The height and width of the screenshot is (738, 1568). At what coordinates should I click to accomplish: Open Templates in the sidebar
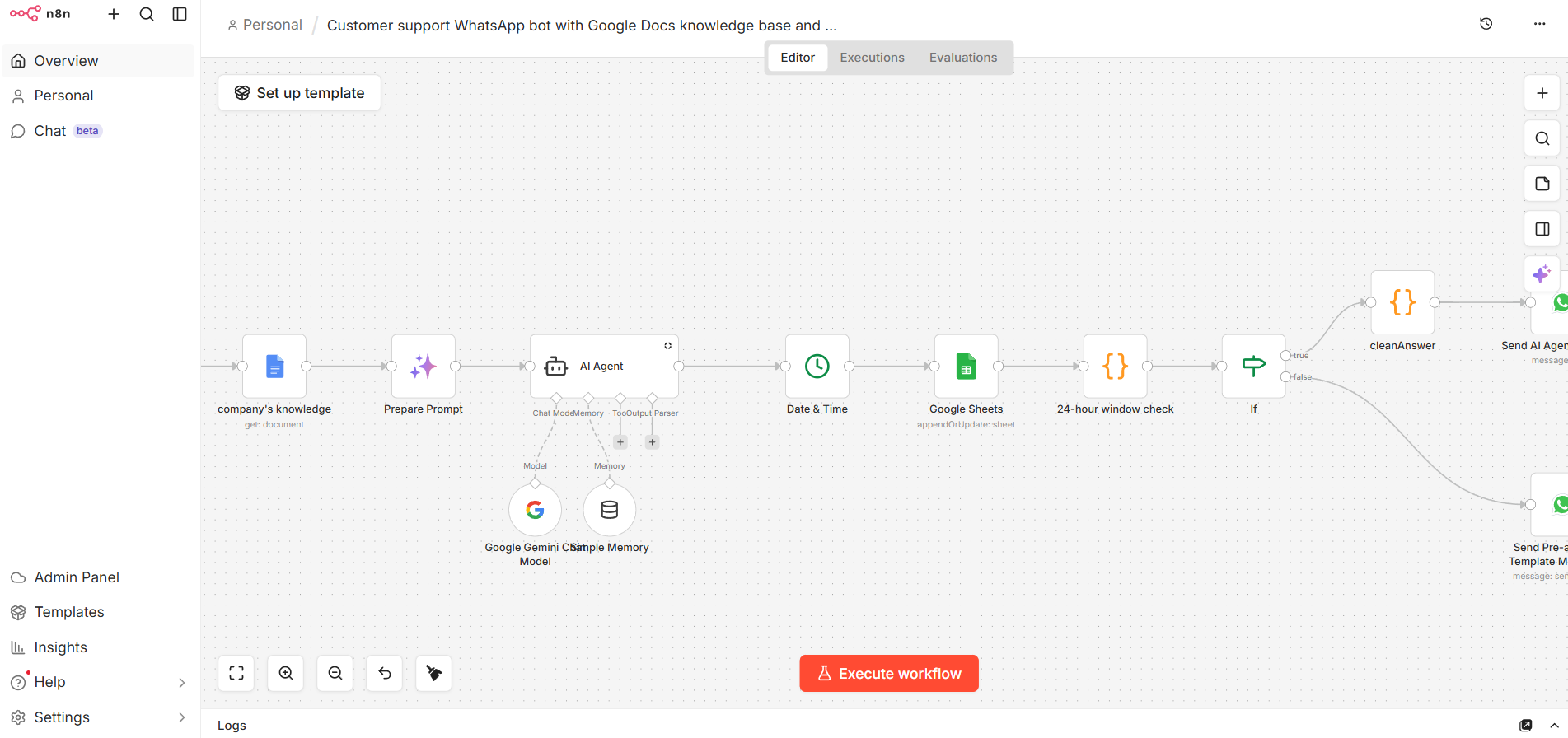pos(98,612)
